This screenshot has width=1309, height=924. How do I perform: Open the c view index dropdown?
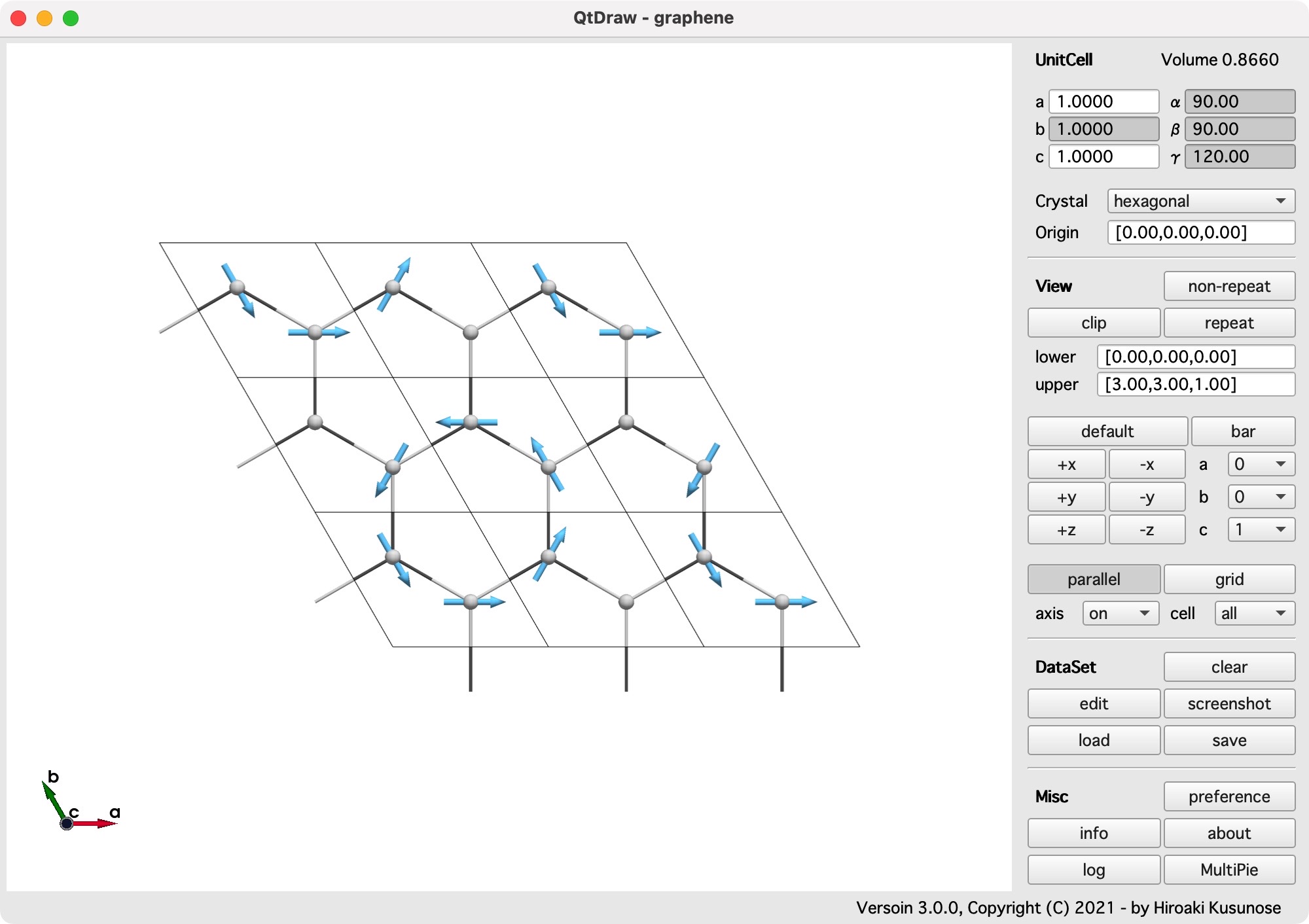pos(1261,529)
